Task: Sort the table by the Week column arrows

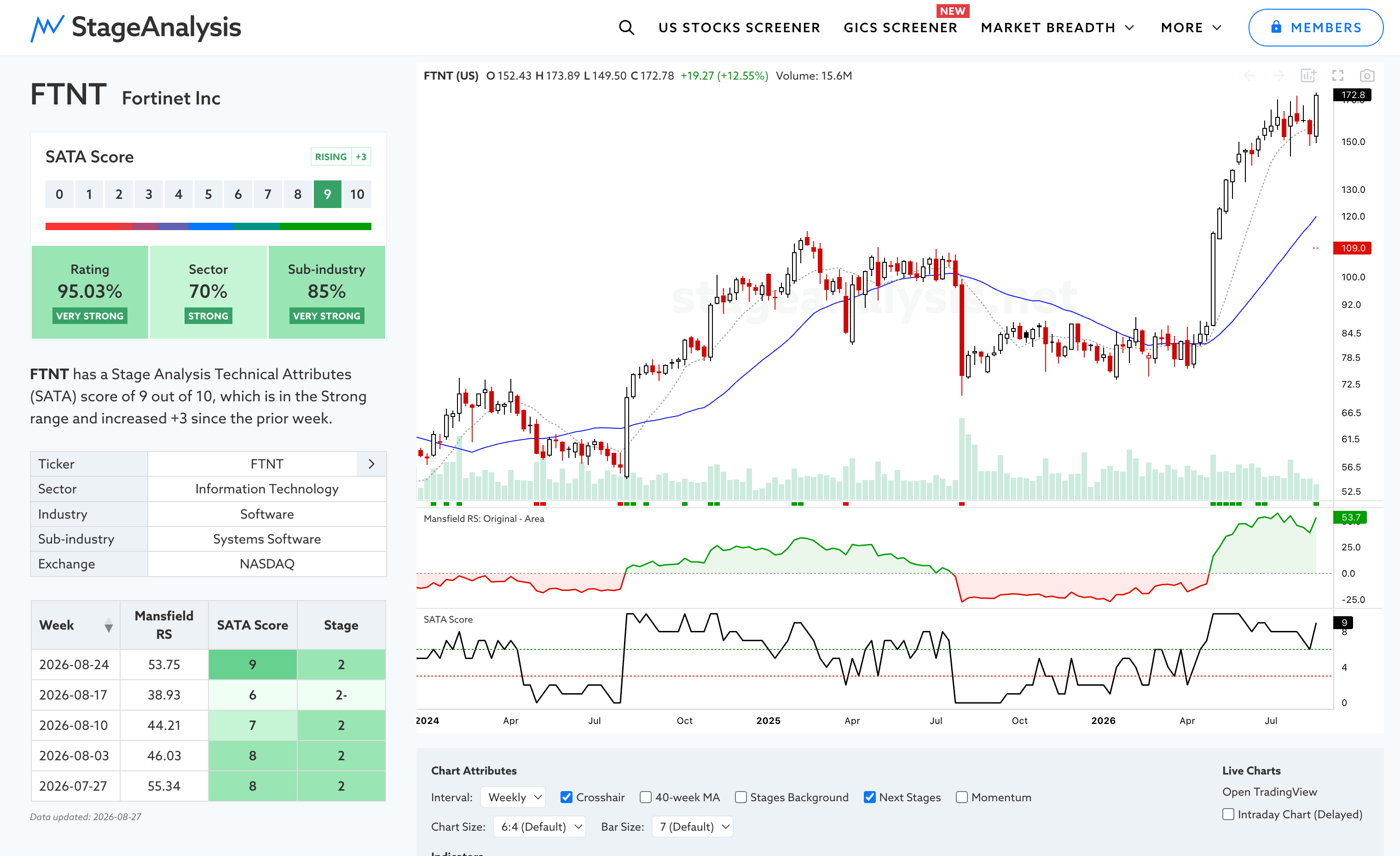Action: click(x=109, y=625)
